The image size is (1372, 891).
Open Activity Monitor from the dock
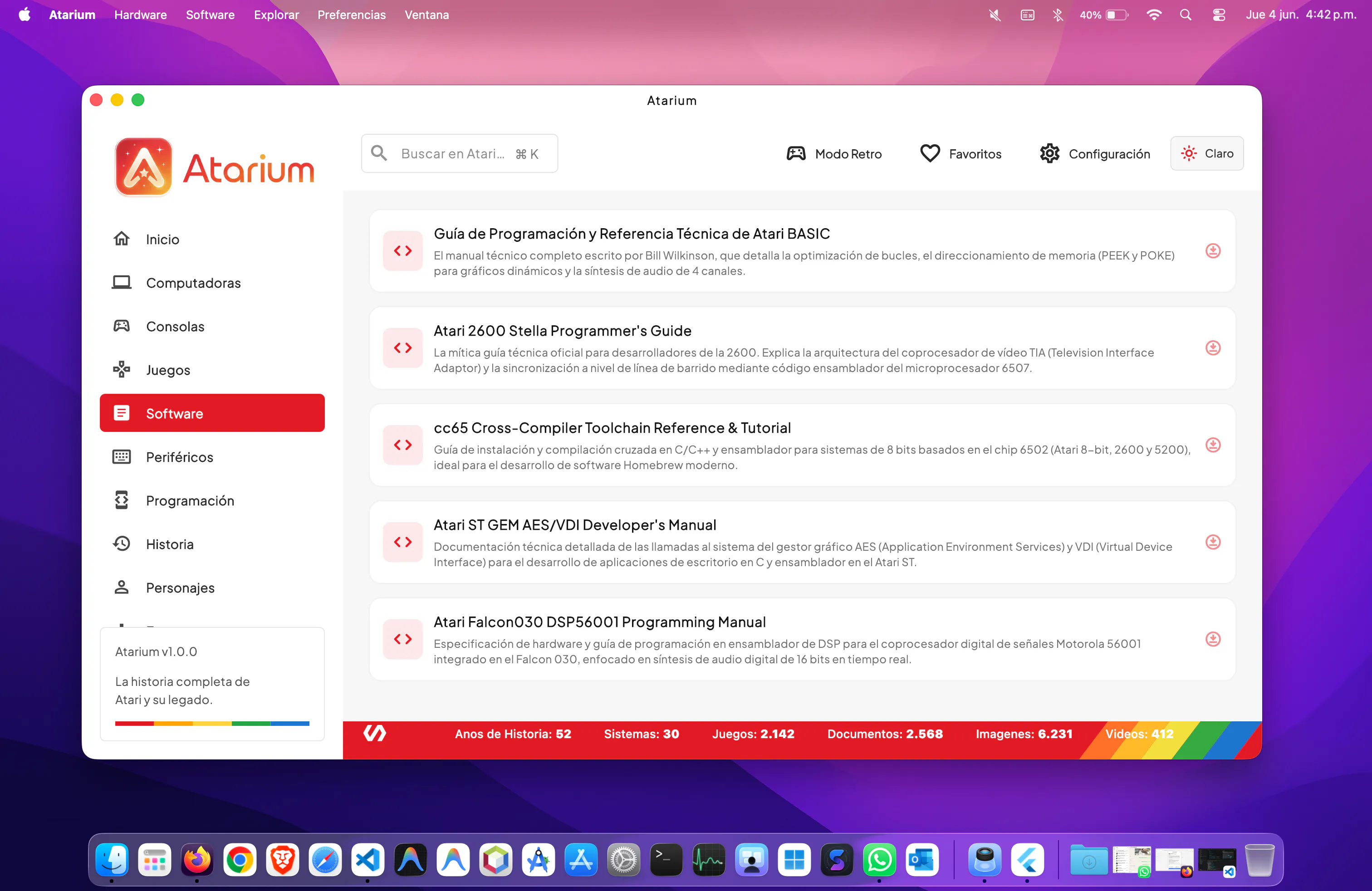click(709, 860)
